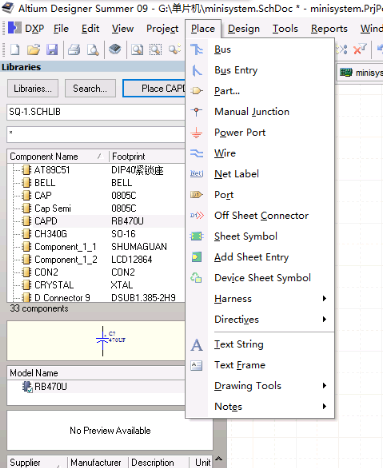The image size is (383, 468).
Task: Expand the Harness submenu
Action: click(x=260, y=299)
